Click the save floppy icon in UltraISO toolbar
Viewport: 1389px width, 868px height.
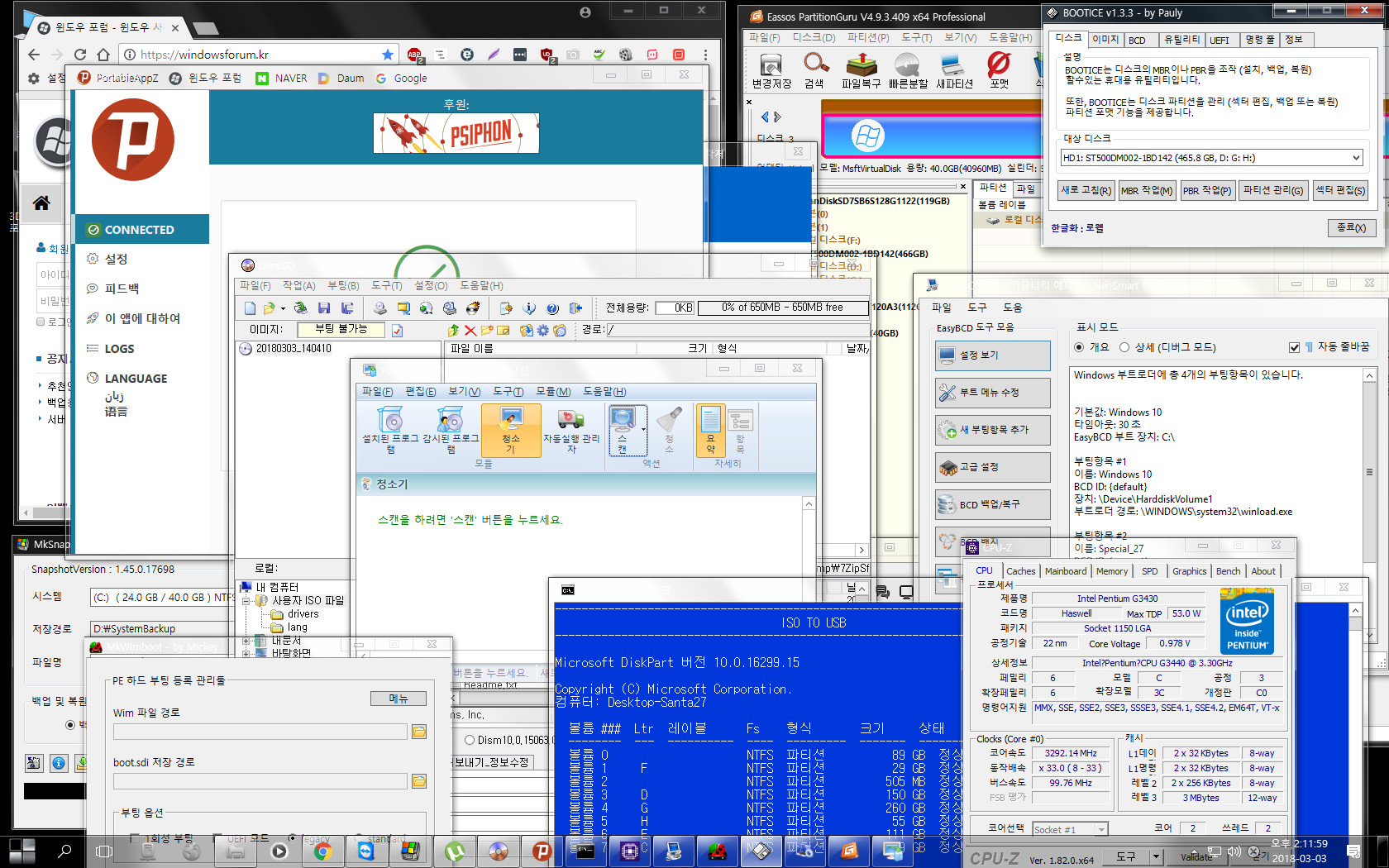point(324,308)
